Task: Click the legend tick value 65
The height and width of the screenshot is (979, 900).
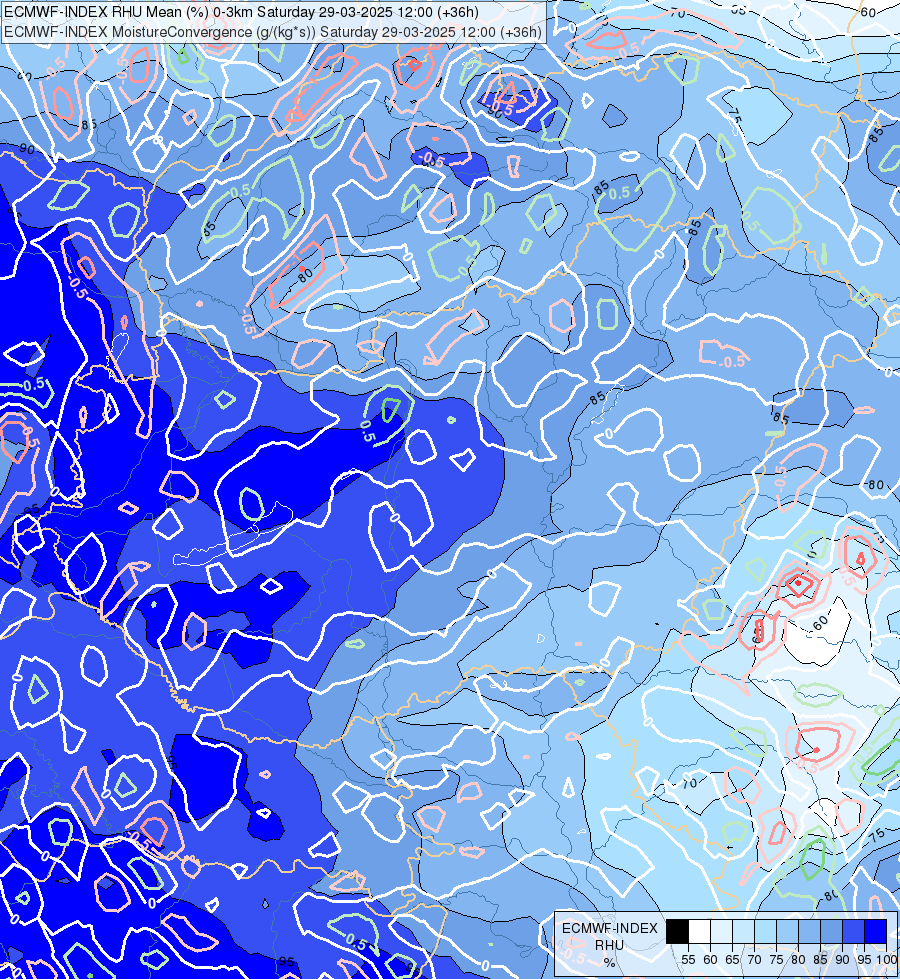Action: pos(732,960)
